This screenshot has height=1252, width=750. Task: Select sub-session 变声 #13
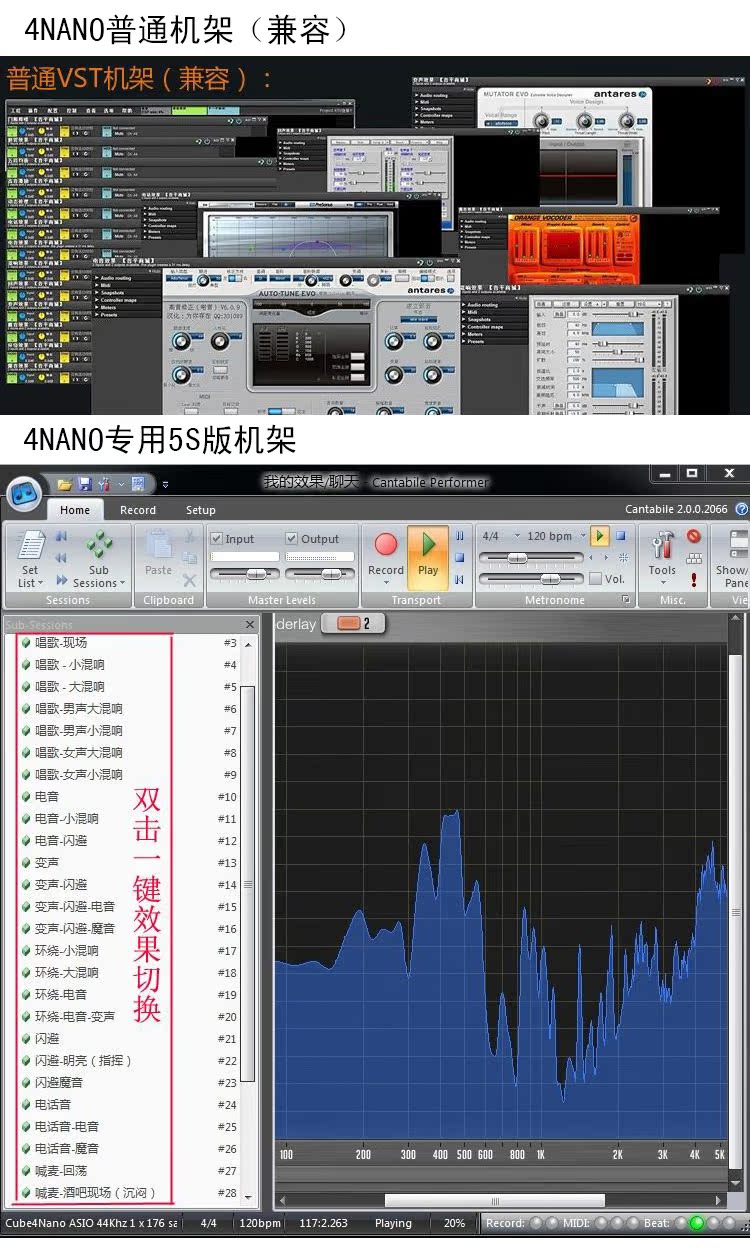tap(129, 862)
